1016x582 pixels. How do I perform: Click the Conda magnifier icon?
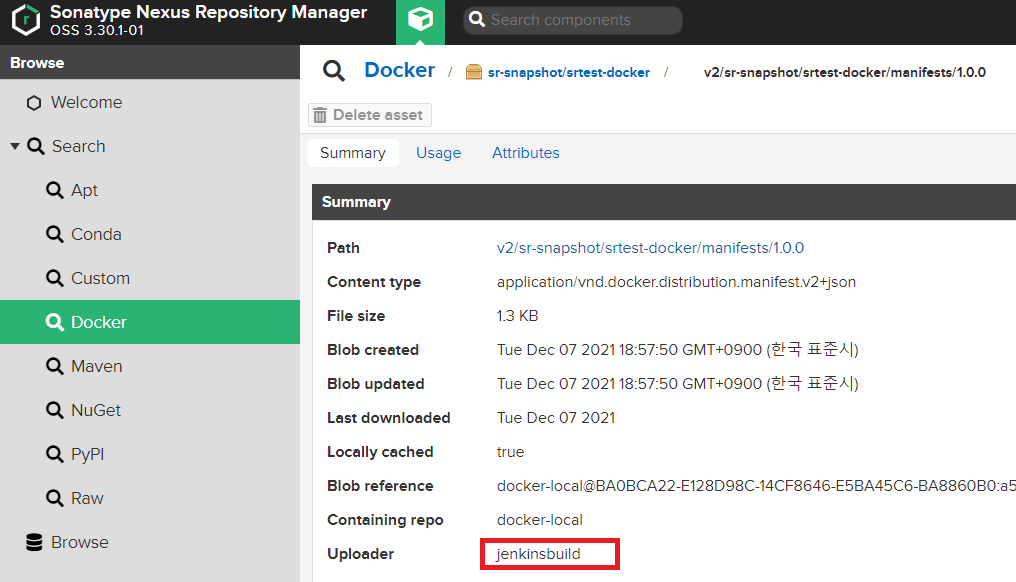pos(55,235)
